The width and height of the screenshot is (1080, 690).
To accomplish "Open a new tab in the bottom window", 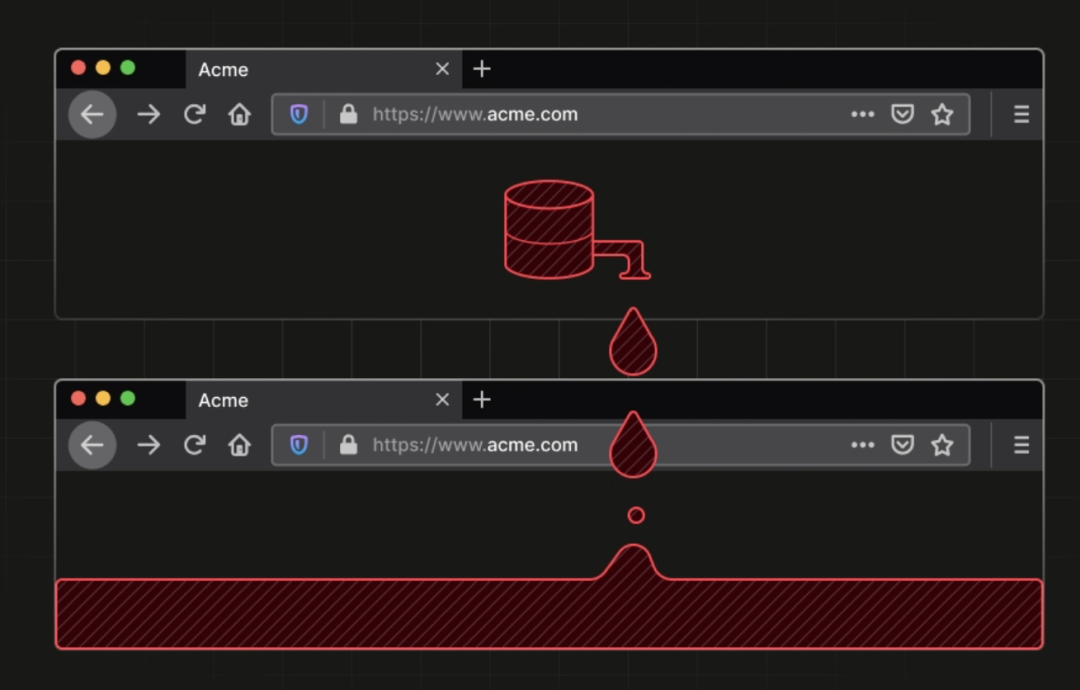I will click(x=482, y=400).
